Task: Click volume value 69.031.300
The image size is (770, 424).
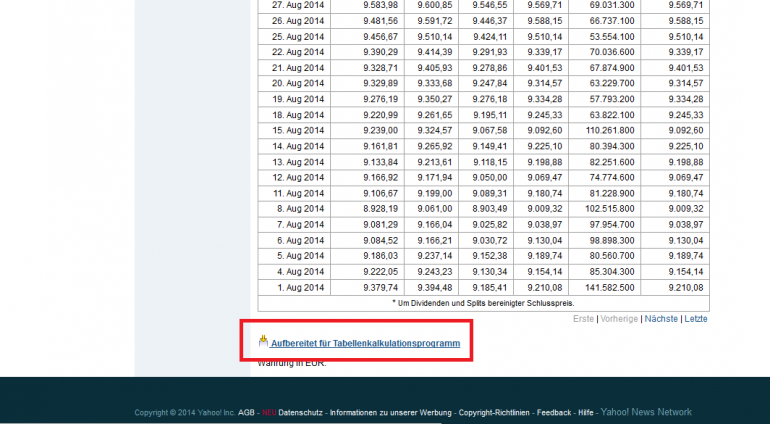Action: (x=612, y=5)
